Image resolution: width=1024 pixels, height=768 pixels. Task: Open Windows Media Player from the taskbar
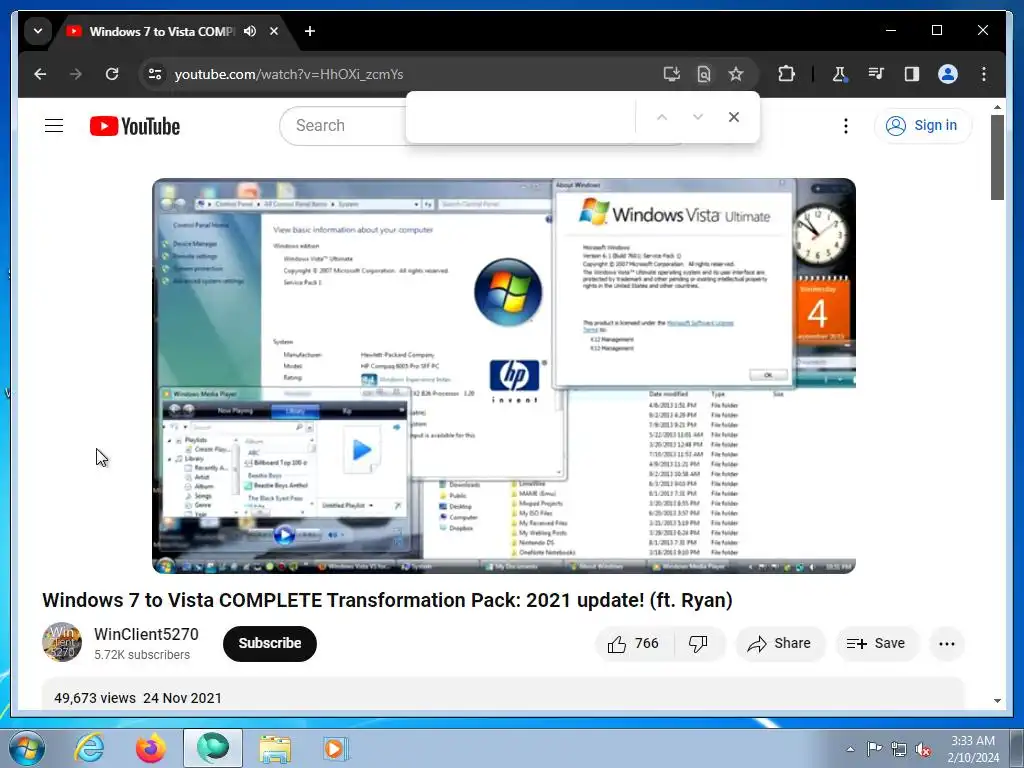tap(336, 748)
